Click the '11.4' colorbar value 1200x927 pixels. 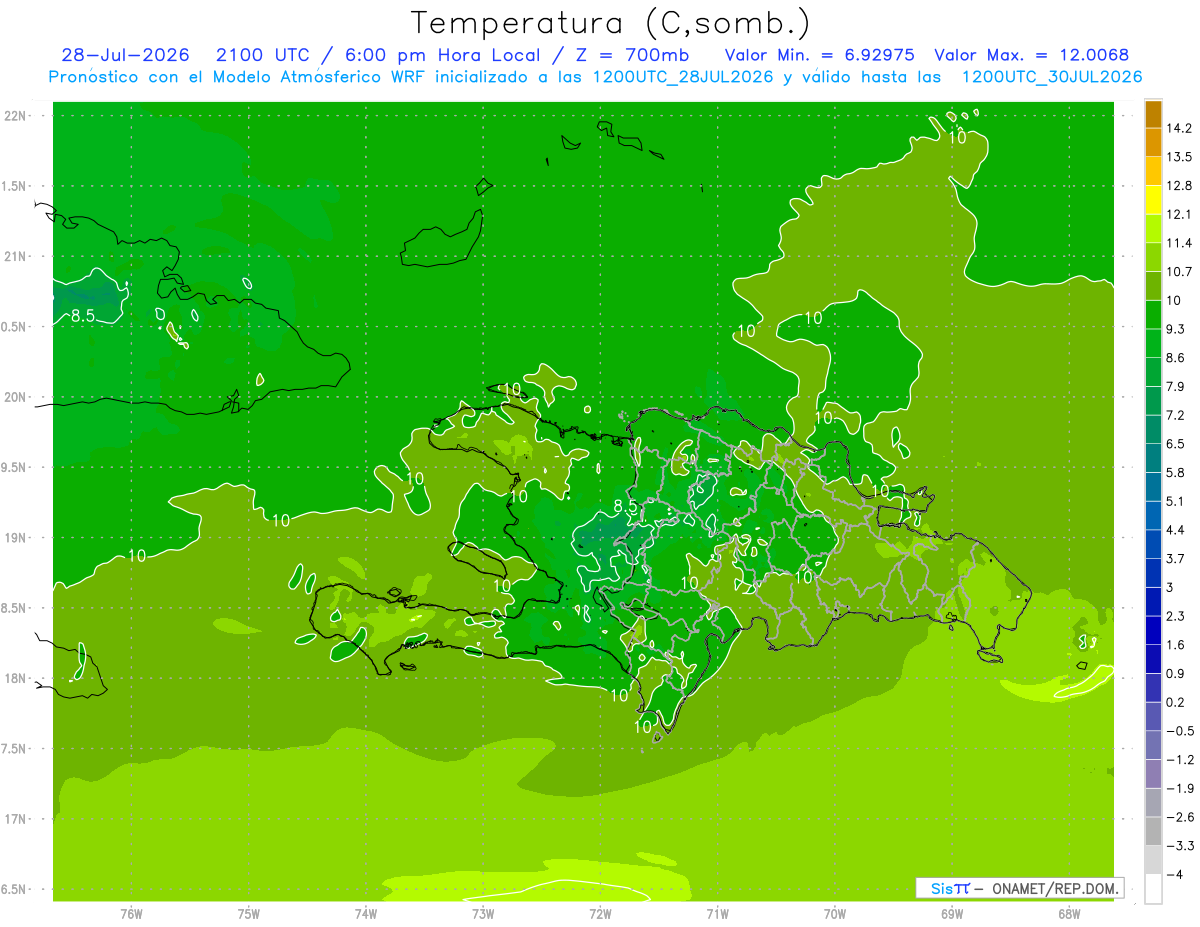(x=1179, y=243)
